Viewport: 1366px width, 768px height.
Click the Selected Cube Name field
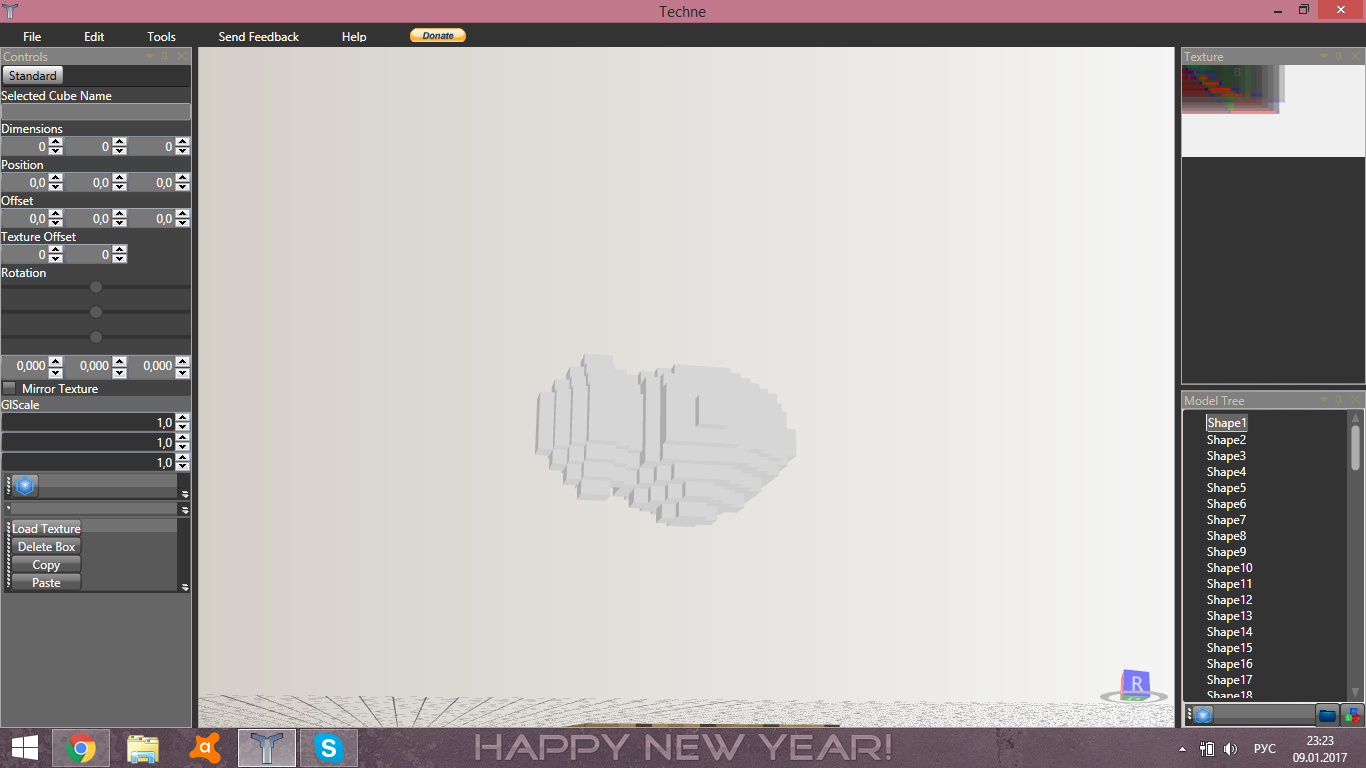(x=95, y=112)
